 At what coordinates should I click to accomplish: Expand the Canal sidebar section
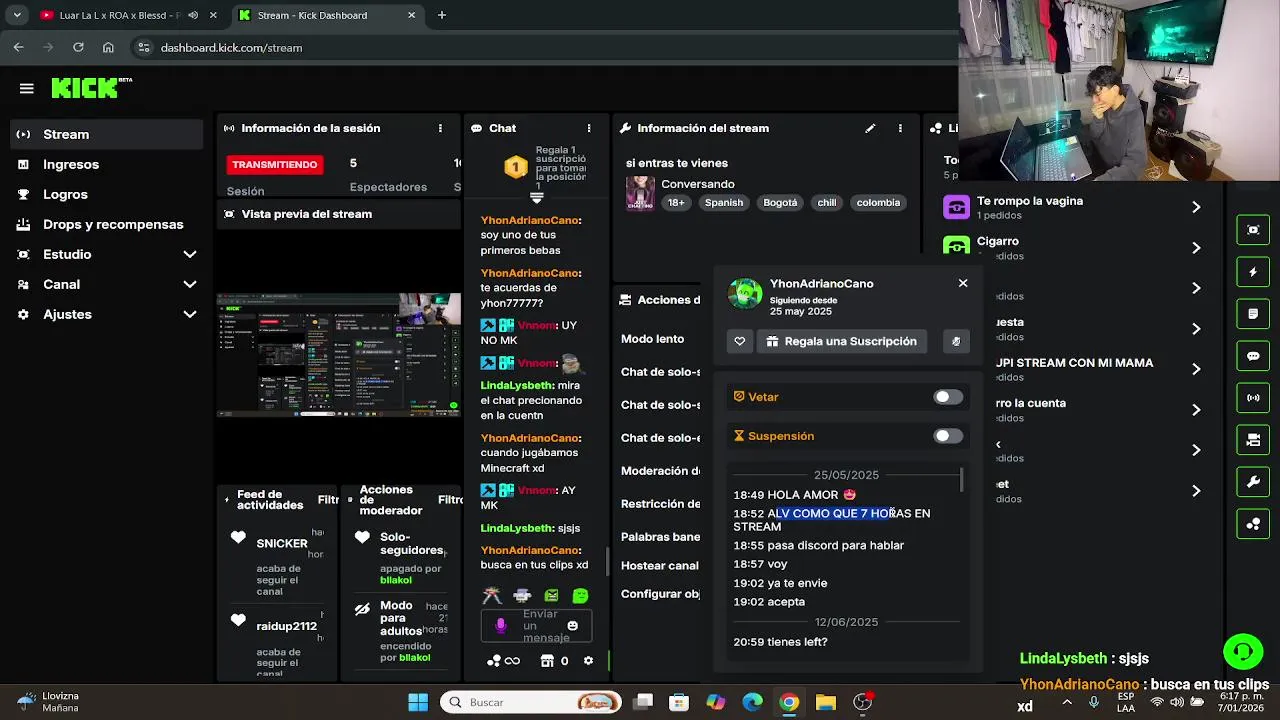[x=189, y=285]
